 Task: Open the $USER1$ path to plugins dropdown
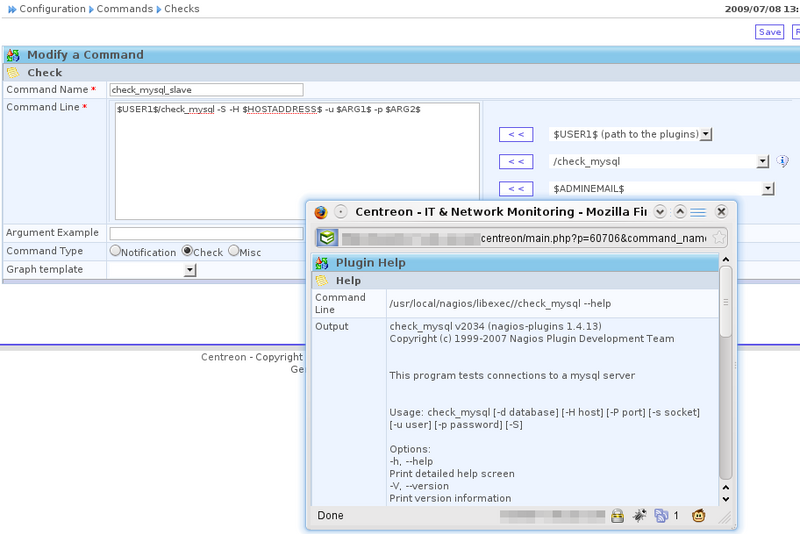[706, 134]
